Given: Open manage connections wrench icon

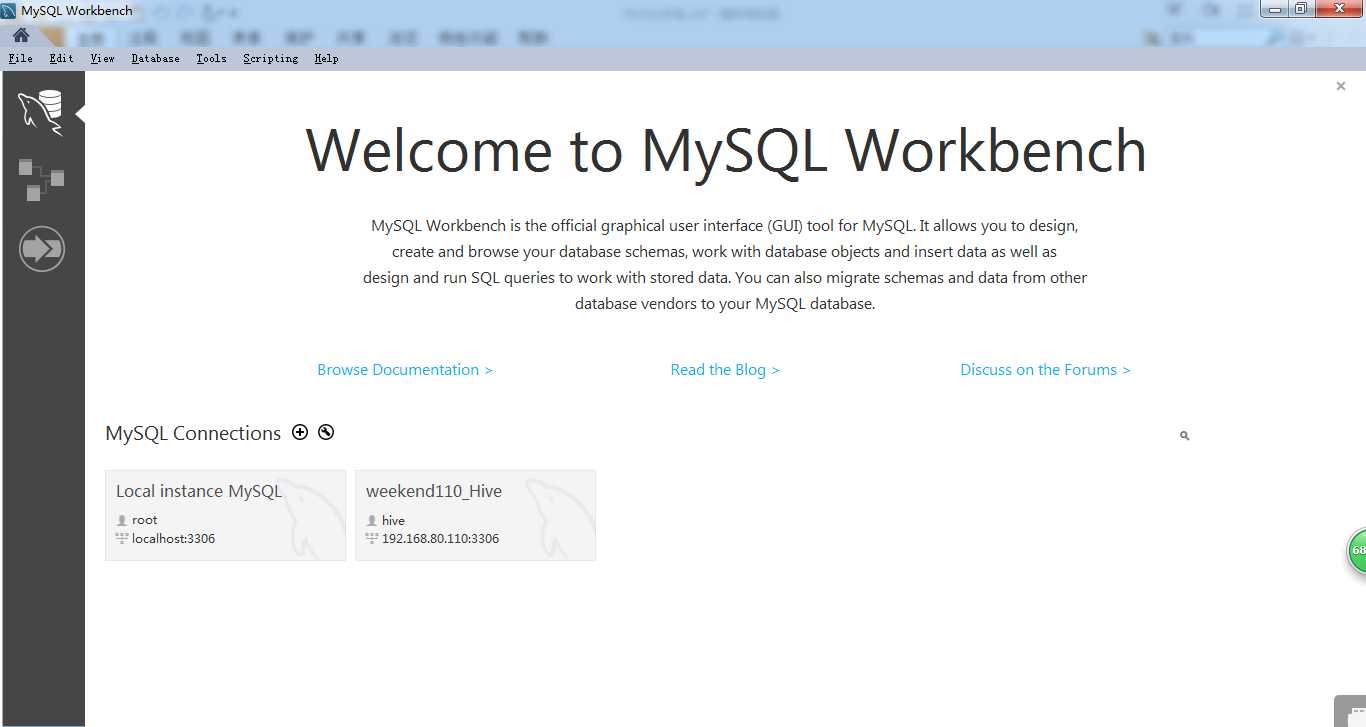Looking at the screenshot, I should point(326,432).
